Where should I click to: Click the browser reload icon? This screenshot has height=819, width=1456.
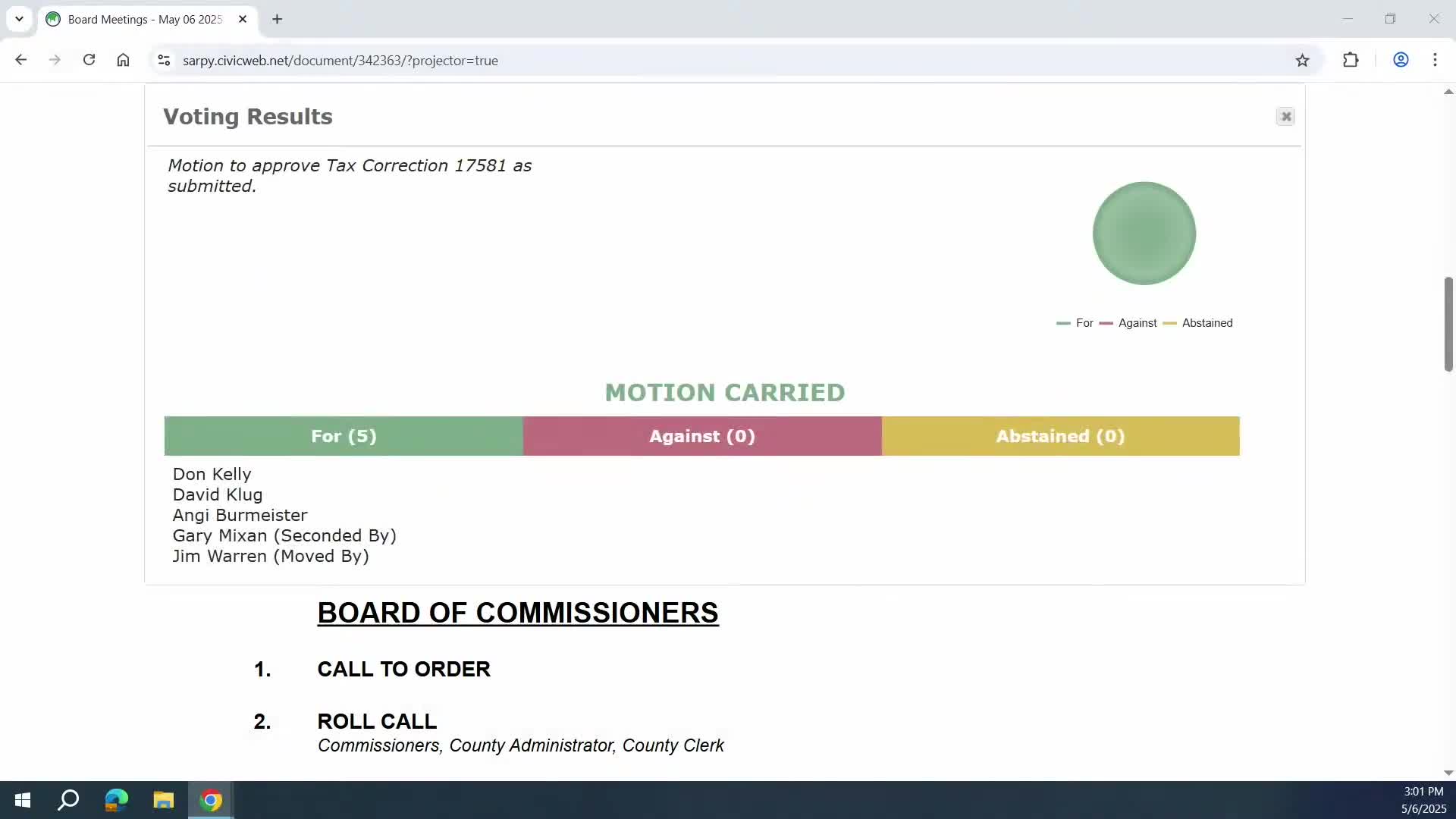89,60
